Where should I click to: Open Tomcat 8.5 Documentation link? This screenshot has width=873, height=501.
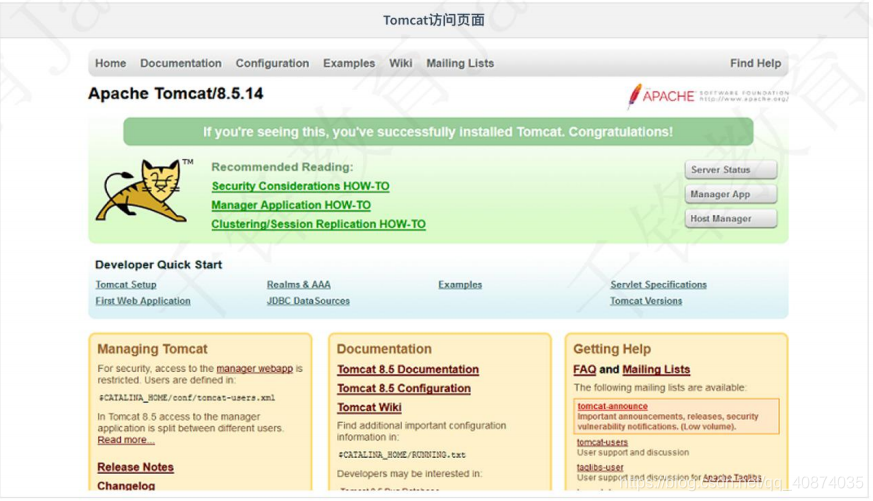point(408,370)
